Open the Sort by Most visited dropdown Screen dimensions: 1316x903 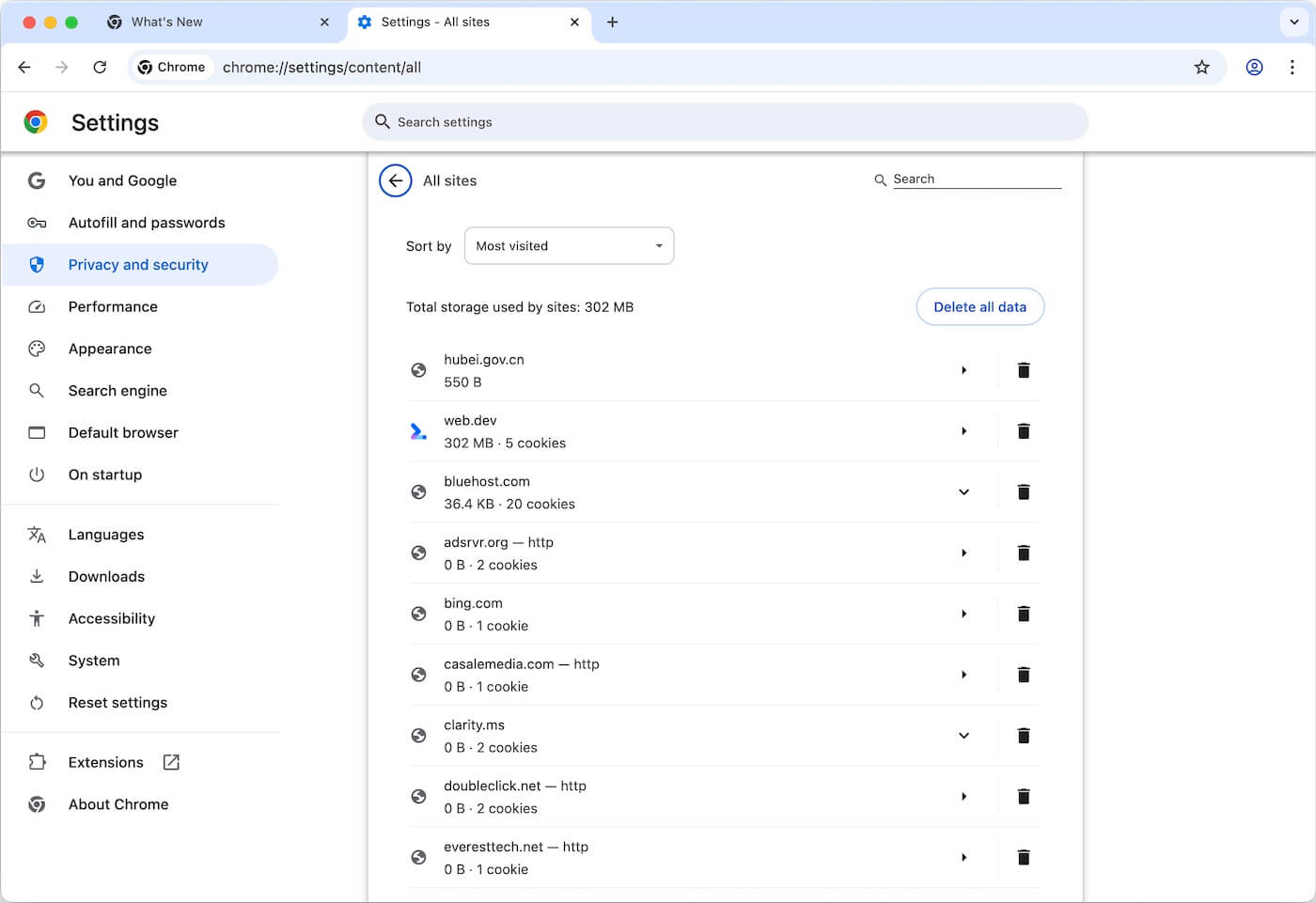(569, 245)
